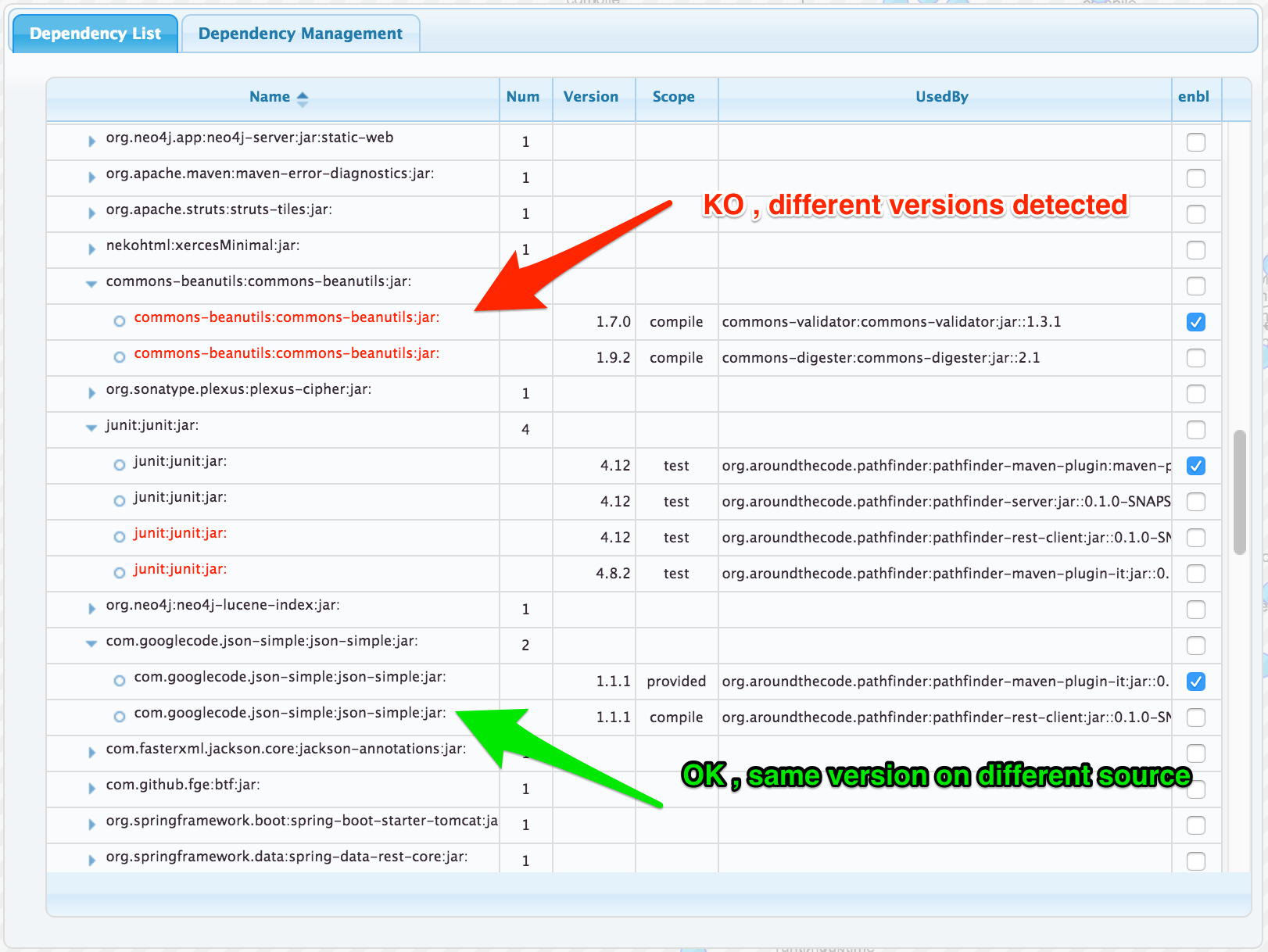Expand org.apache.struts:struts-tiles row
1268x952 pixels.
click(x=91, y=213)
